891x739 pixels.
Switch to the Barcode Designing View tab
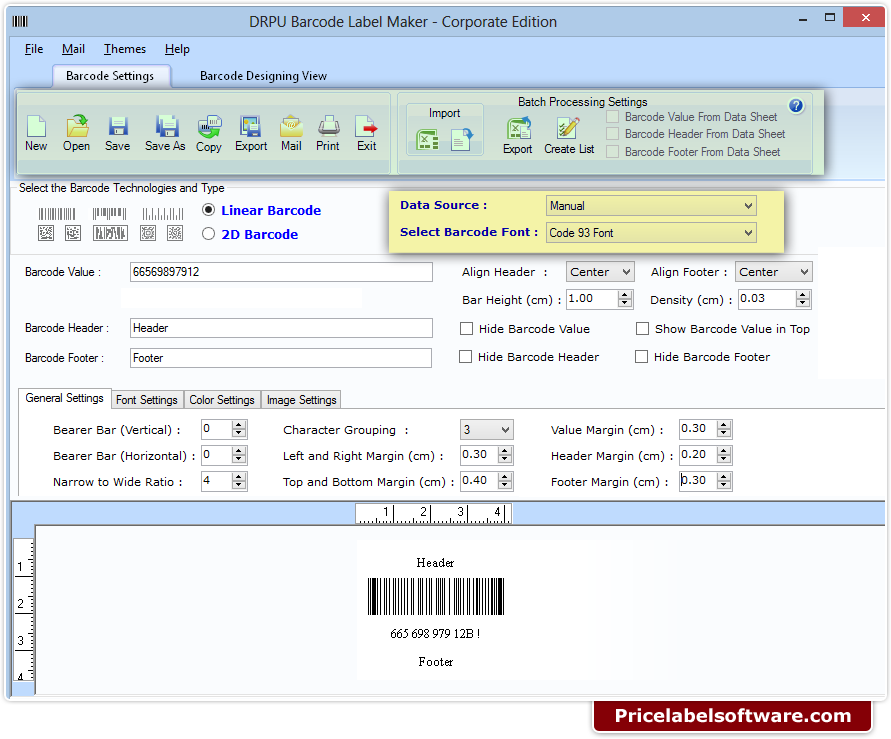263,75
